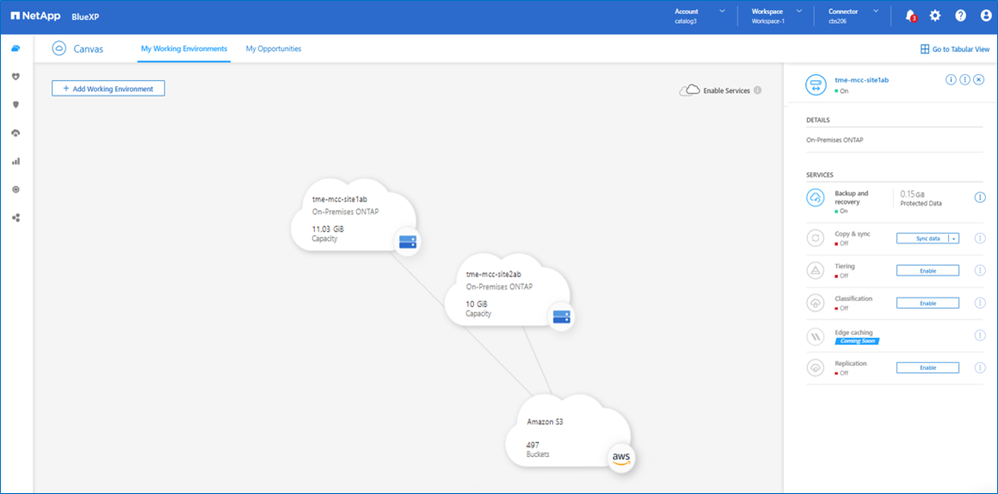Open the settings gear icon
998x494 pixels.
(x=935, y=16)
